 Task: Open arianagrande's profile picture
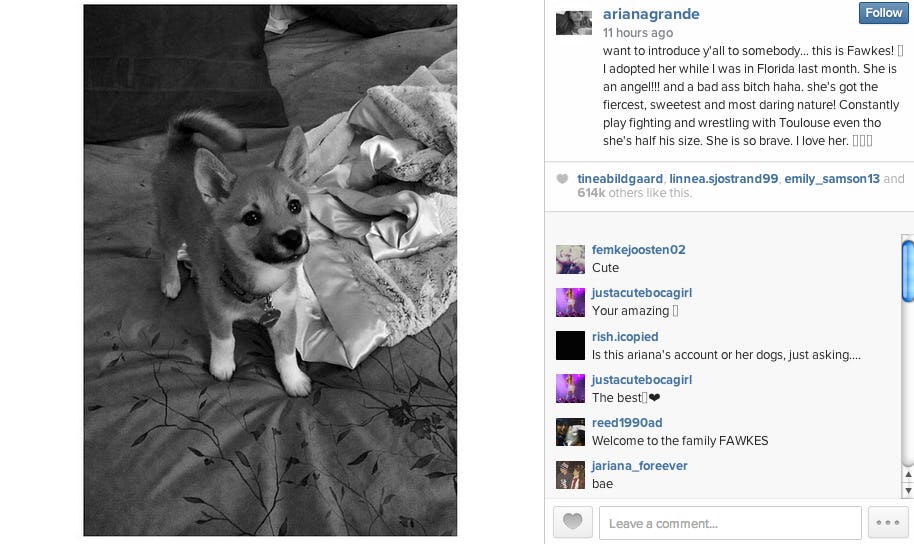click(574, 23)
